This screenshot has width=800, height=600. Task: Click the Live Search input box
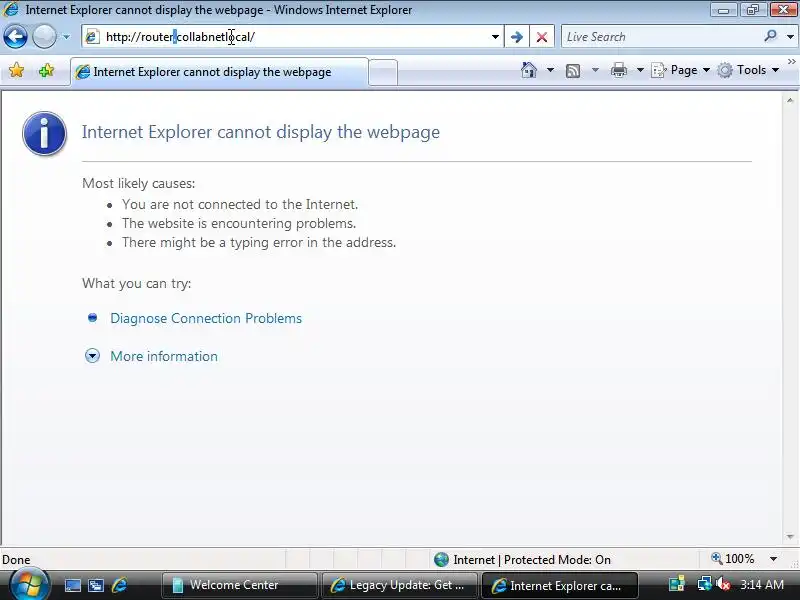661,37
